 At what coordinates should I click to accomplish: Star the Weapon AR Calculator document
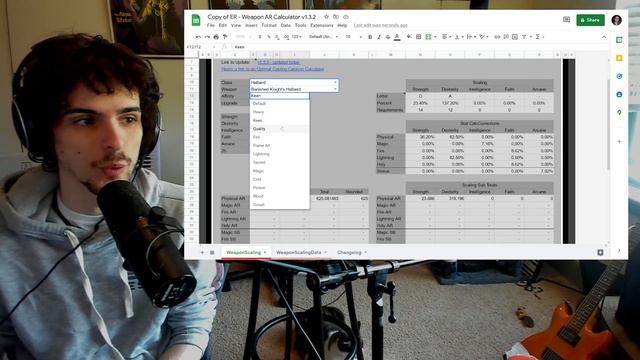(x=326, y=17)
